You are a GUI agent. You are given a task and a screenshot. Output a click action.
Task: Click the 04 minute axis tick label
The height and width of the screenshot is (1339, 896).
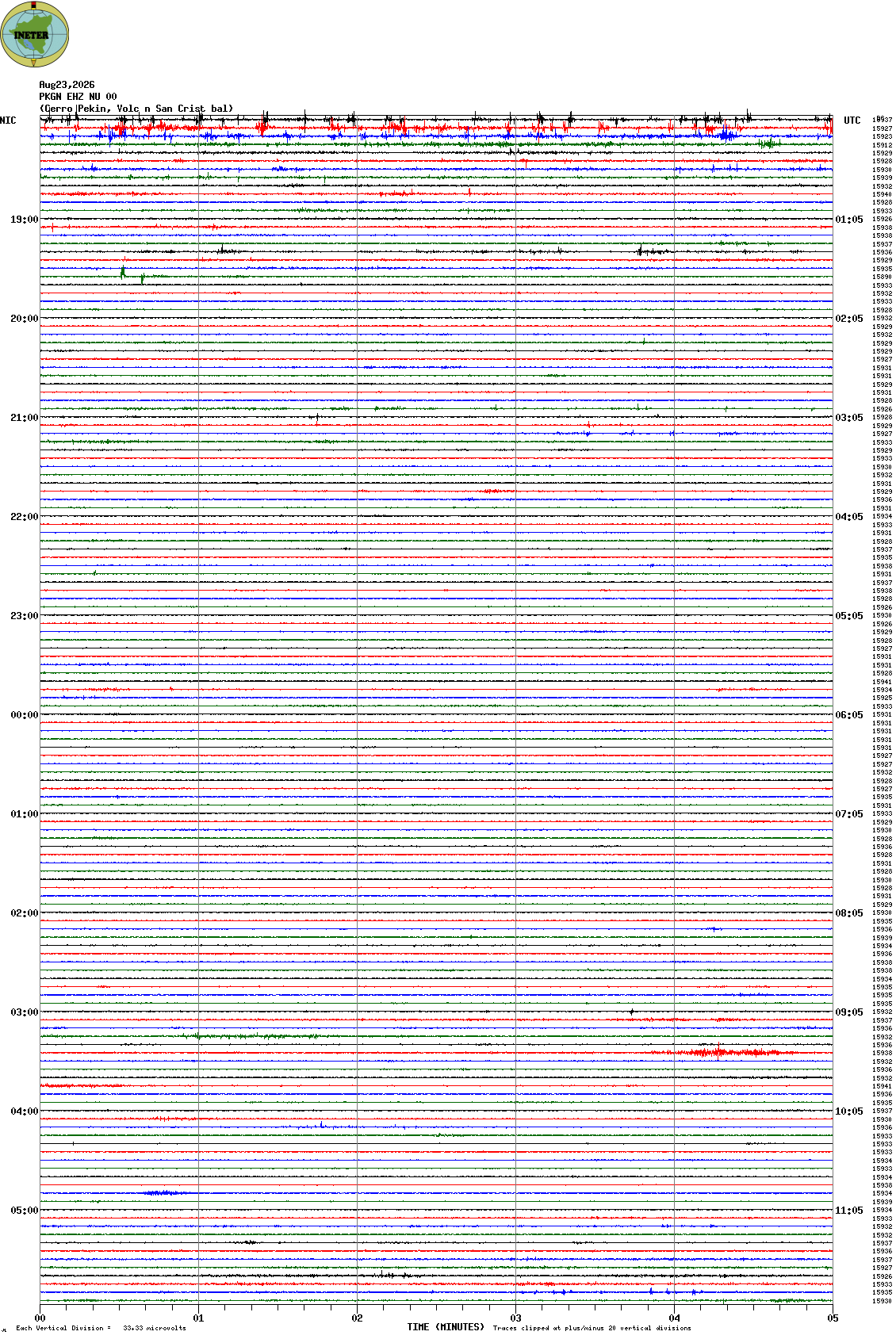674,1318
